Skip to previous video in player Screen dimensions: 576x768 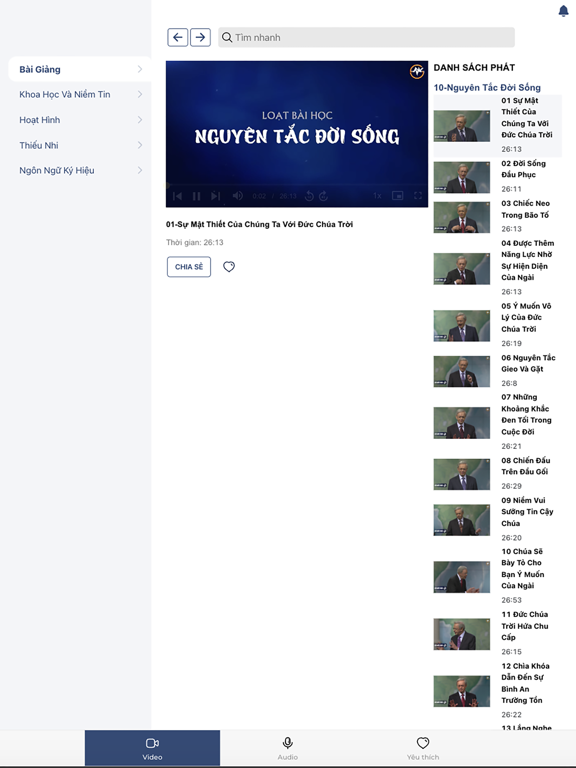click(177, 196)
